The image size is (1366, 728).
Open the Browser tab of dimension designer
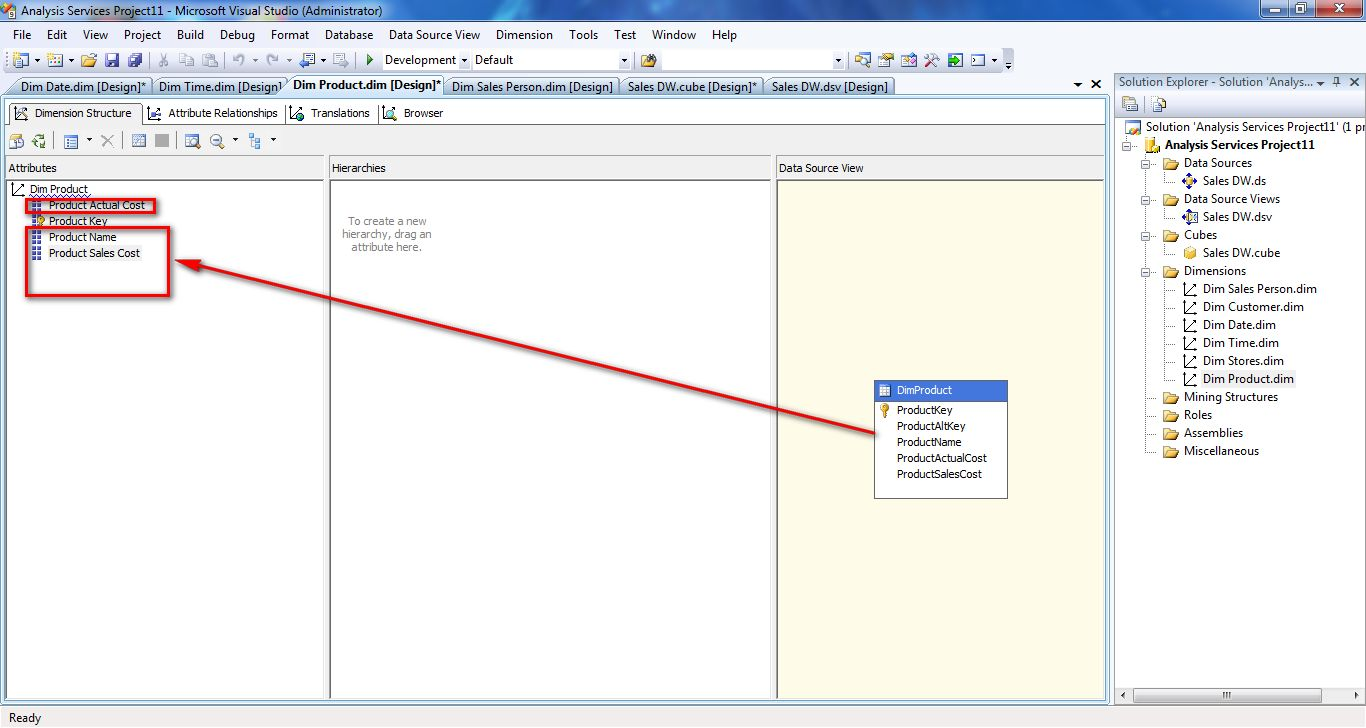[413, 113]
